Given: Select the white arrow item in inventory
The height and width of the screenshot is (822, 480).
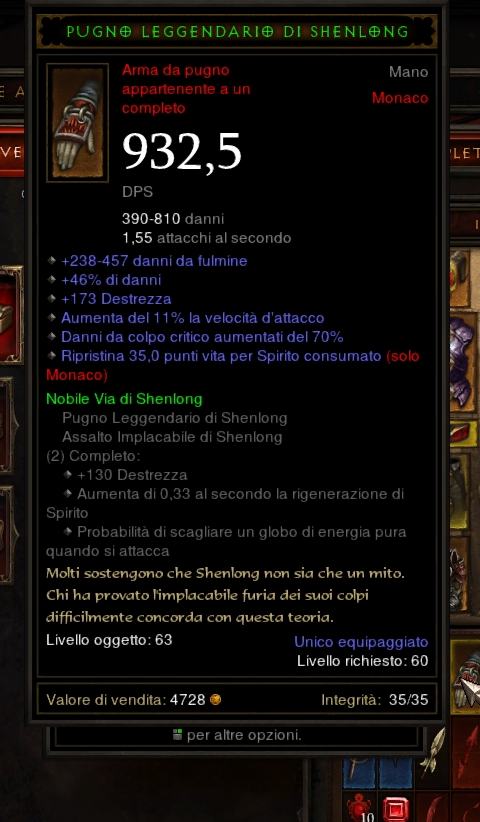Looking at the screenshot, I should coord(433,751).
